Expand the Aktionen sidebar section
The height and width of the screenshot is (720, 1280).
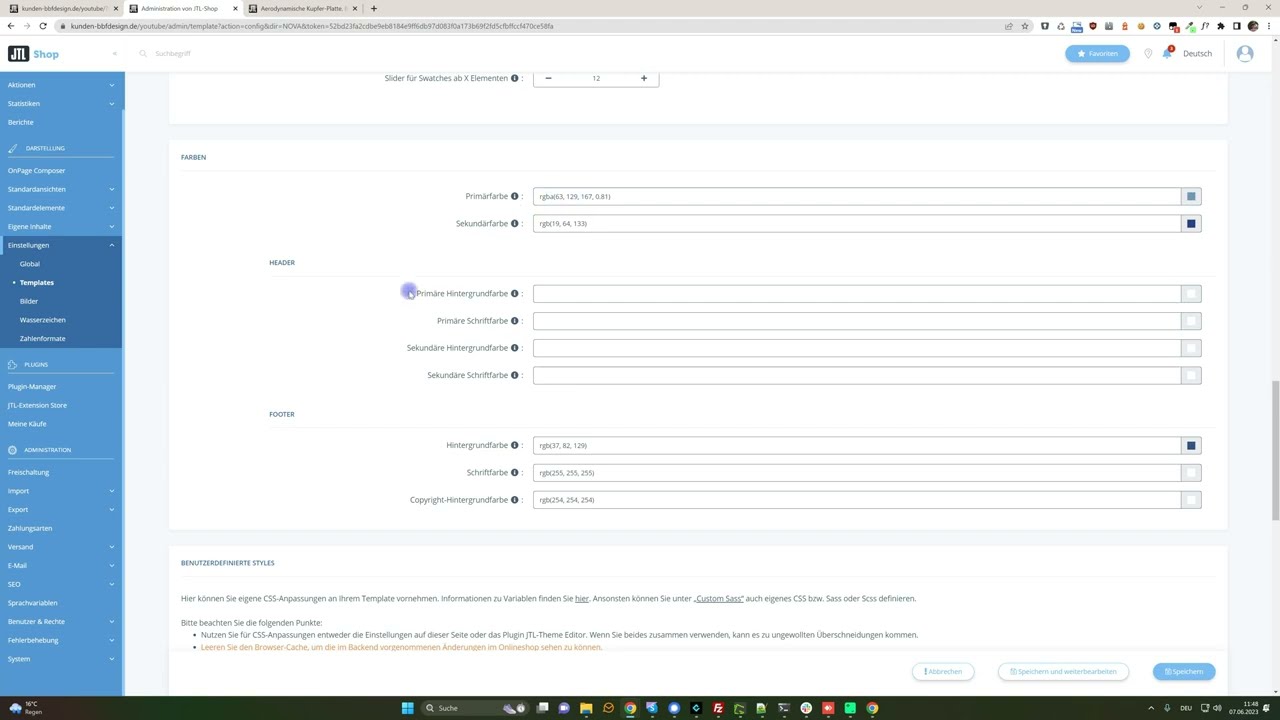pos(61,85)
